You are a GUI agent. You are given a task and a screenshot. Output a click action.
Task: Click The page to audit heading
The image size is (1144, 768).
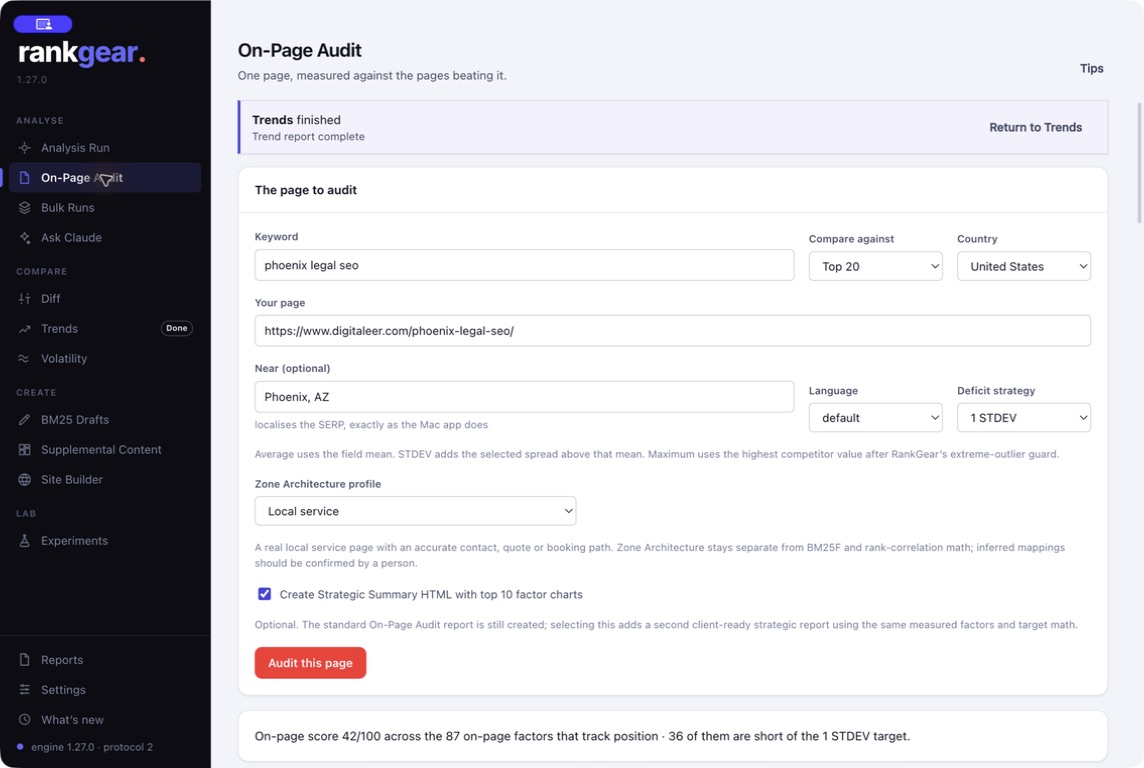click(x=306, y=190)
